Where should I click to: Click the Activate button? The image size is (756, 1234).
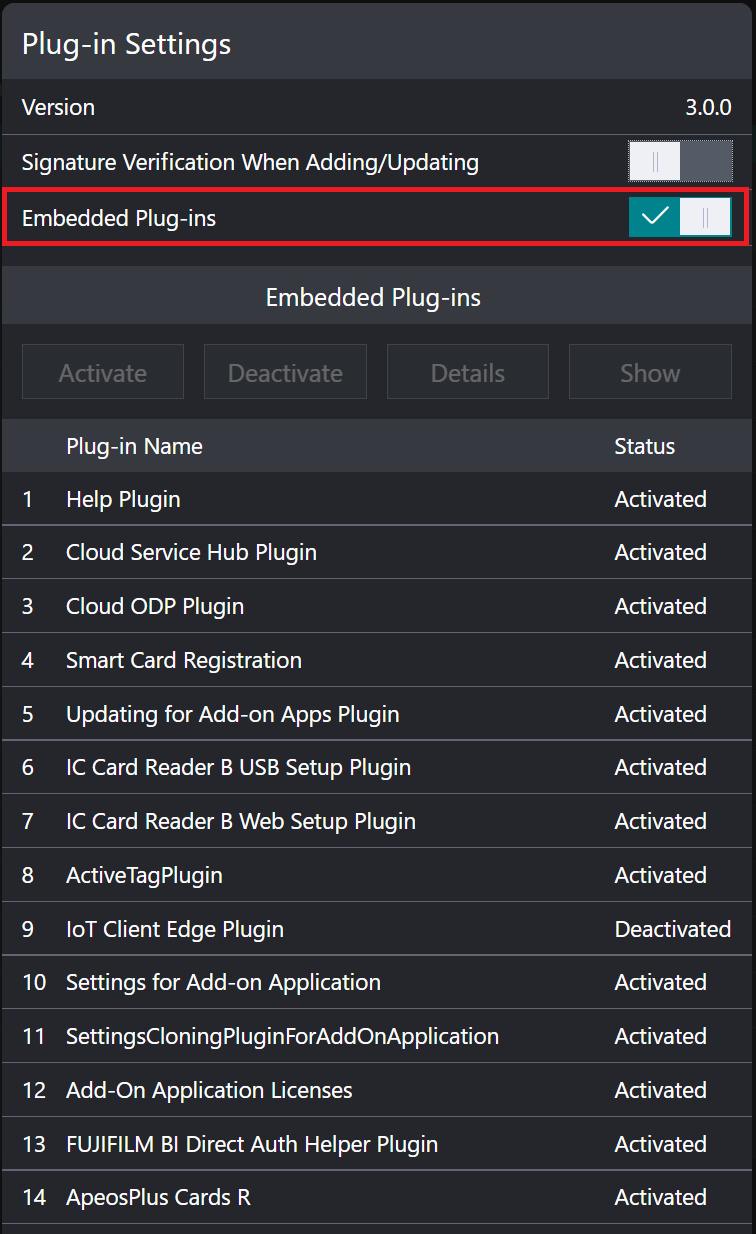[x=103, y=372]
